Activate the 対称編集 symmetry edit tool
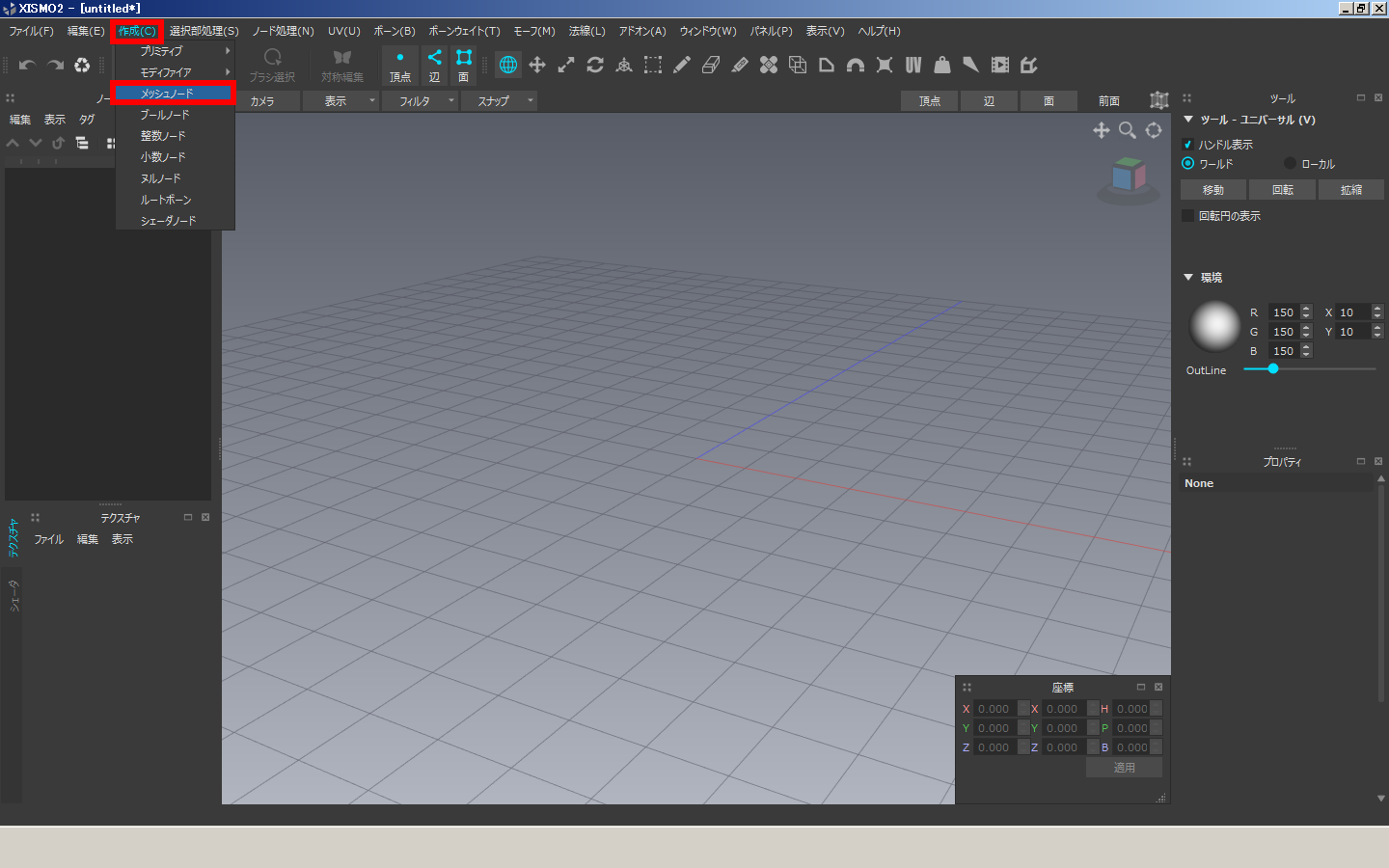1389x868 pixels. [x=342, y=65]
